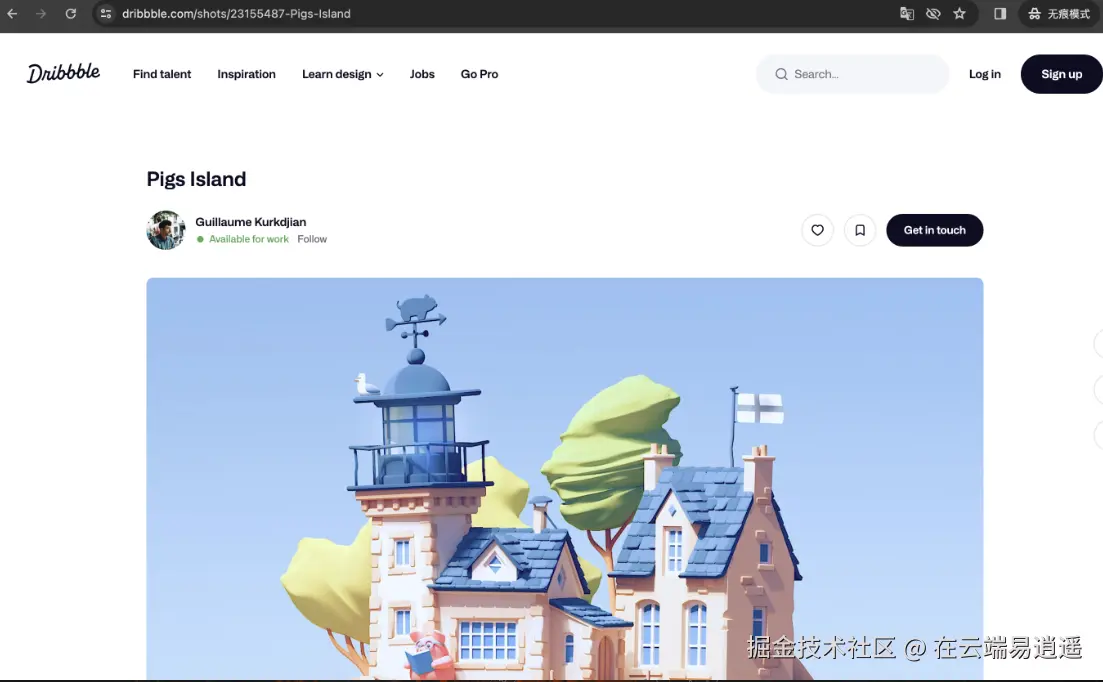Screen dimensions: 1103x682
Task: Open the Pigs Island shot image
Action: [565, 478]
